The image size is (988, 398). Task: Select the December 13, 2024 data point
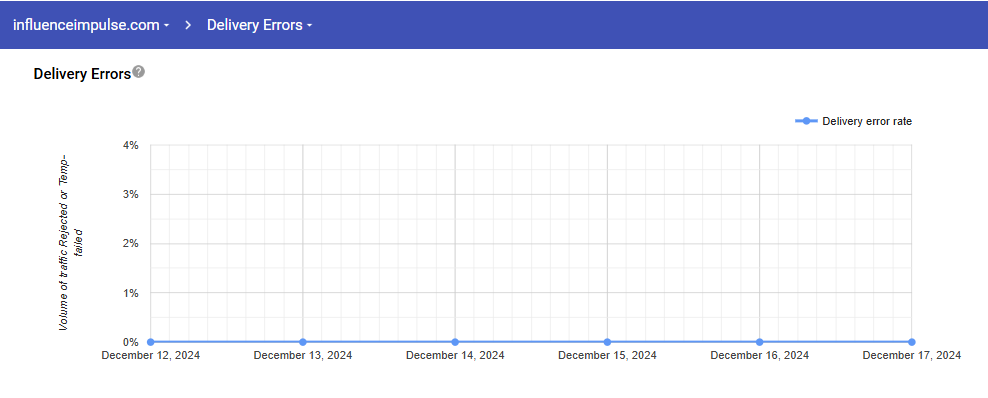tap(303, 342)
